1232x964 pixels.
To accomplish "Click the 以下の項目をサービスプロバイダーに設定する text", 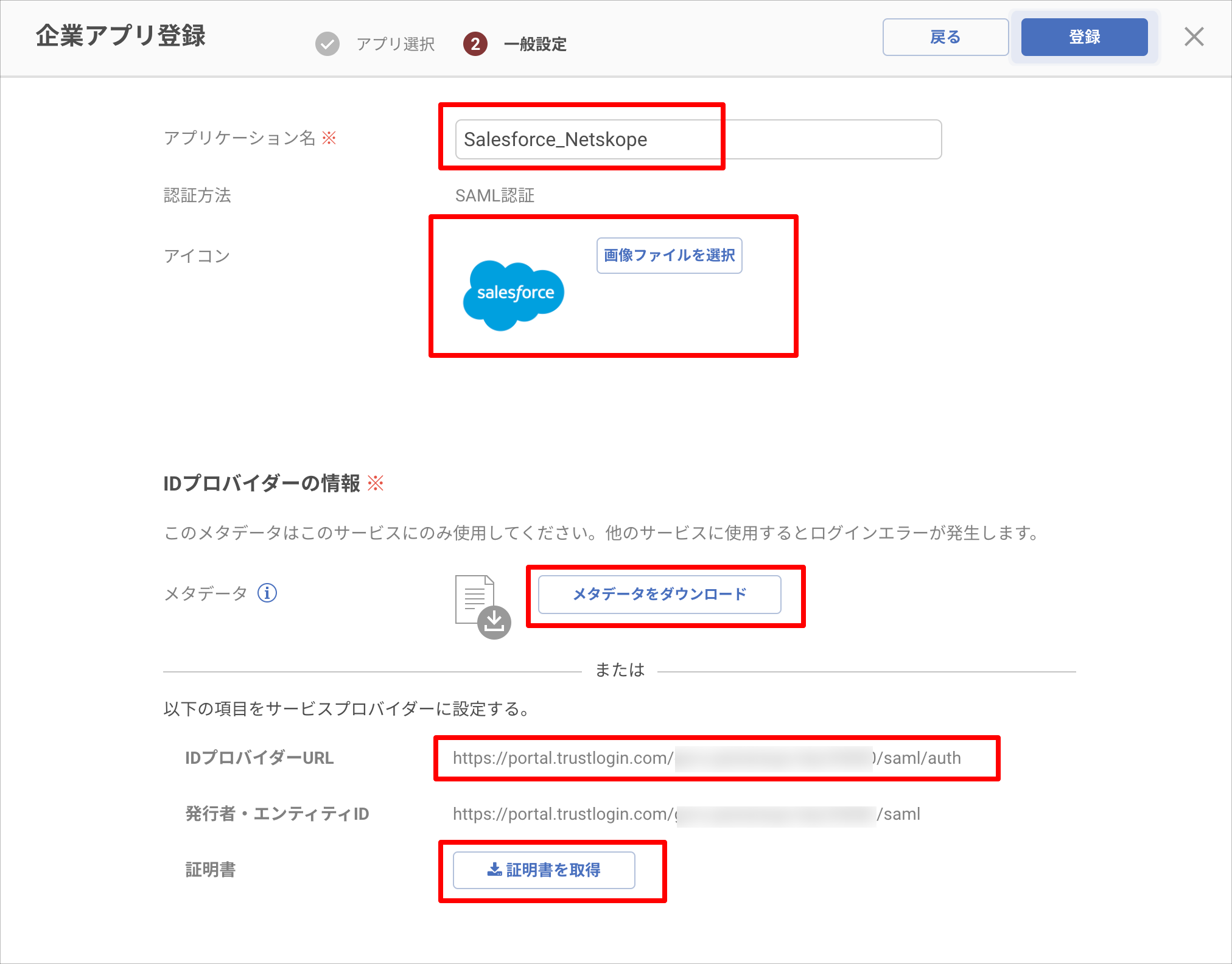I will click(347, 709).
